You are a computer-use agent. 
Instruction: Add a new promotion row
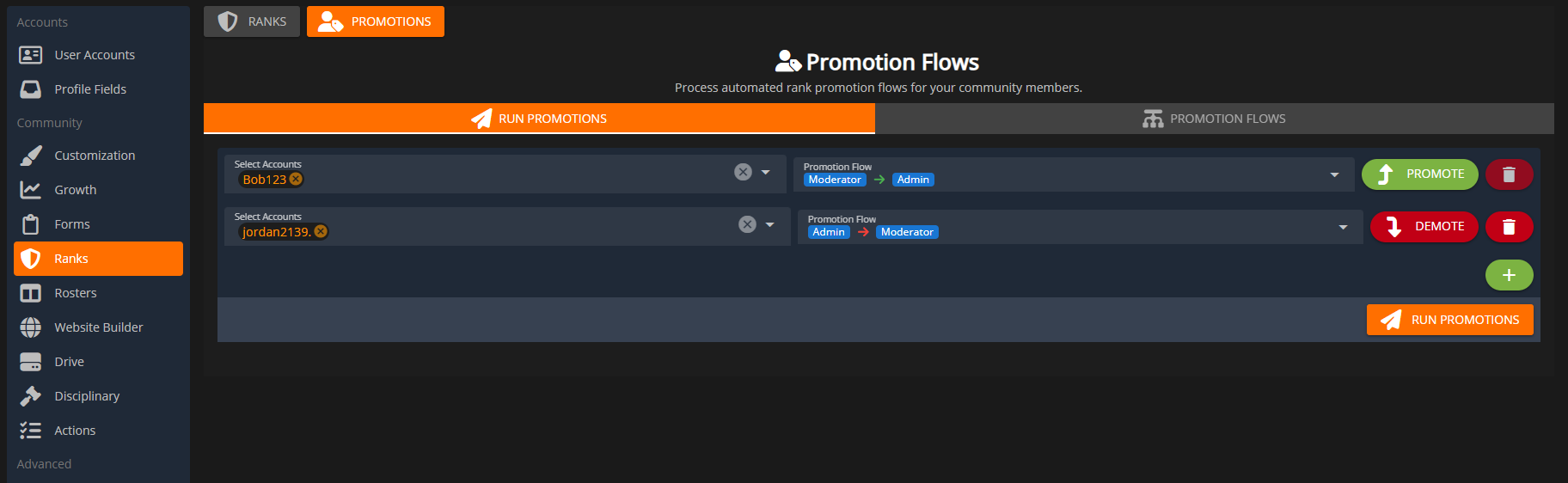pos(1509,275)
